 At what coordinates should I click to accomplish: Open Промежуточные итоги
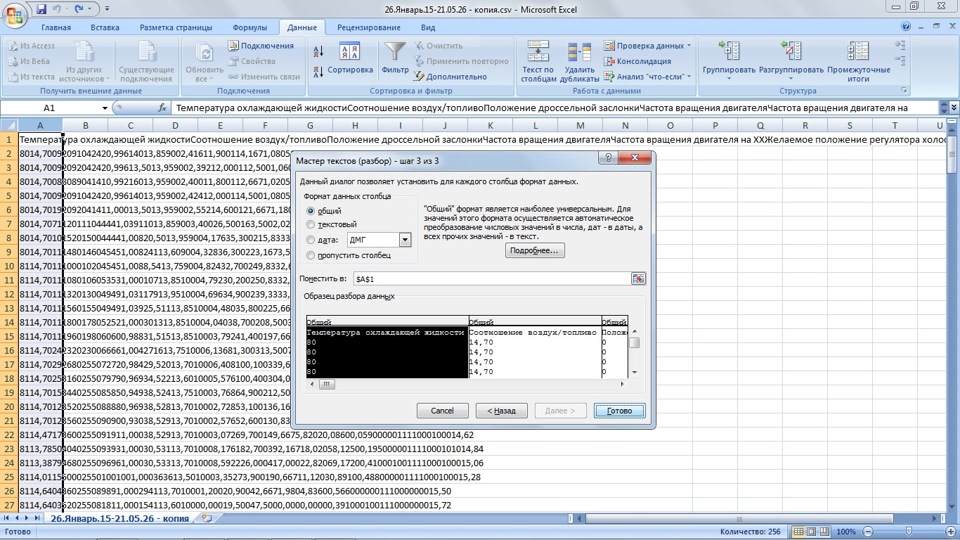click(858, 62)
